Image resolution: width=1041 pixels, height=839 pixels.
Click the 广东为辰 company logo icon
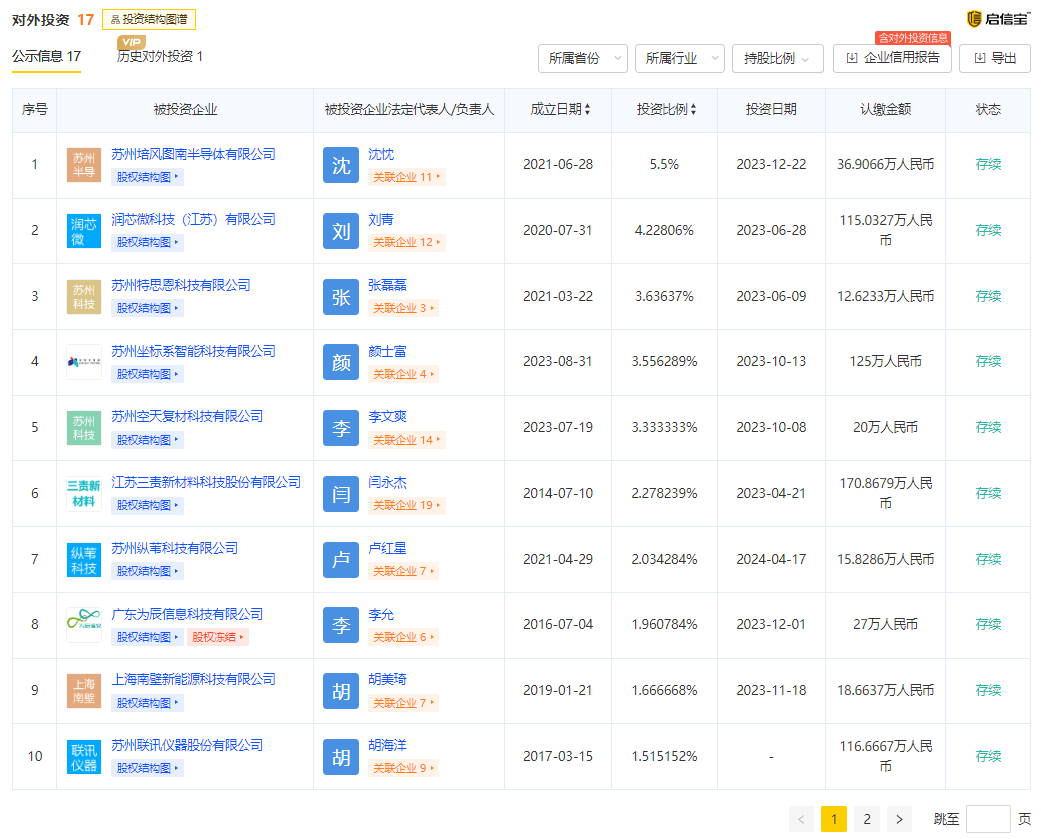[x=84, y=625]
